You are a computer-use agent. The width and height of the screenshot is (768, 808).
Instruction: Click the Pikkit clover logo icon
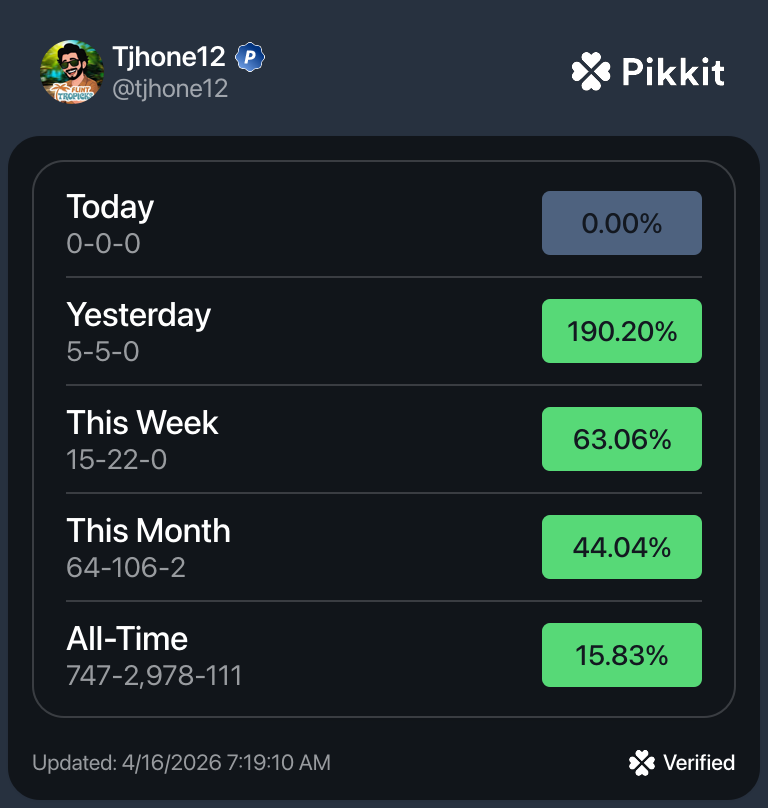(x=590, y=72)
